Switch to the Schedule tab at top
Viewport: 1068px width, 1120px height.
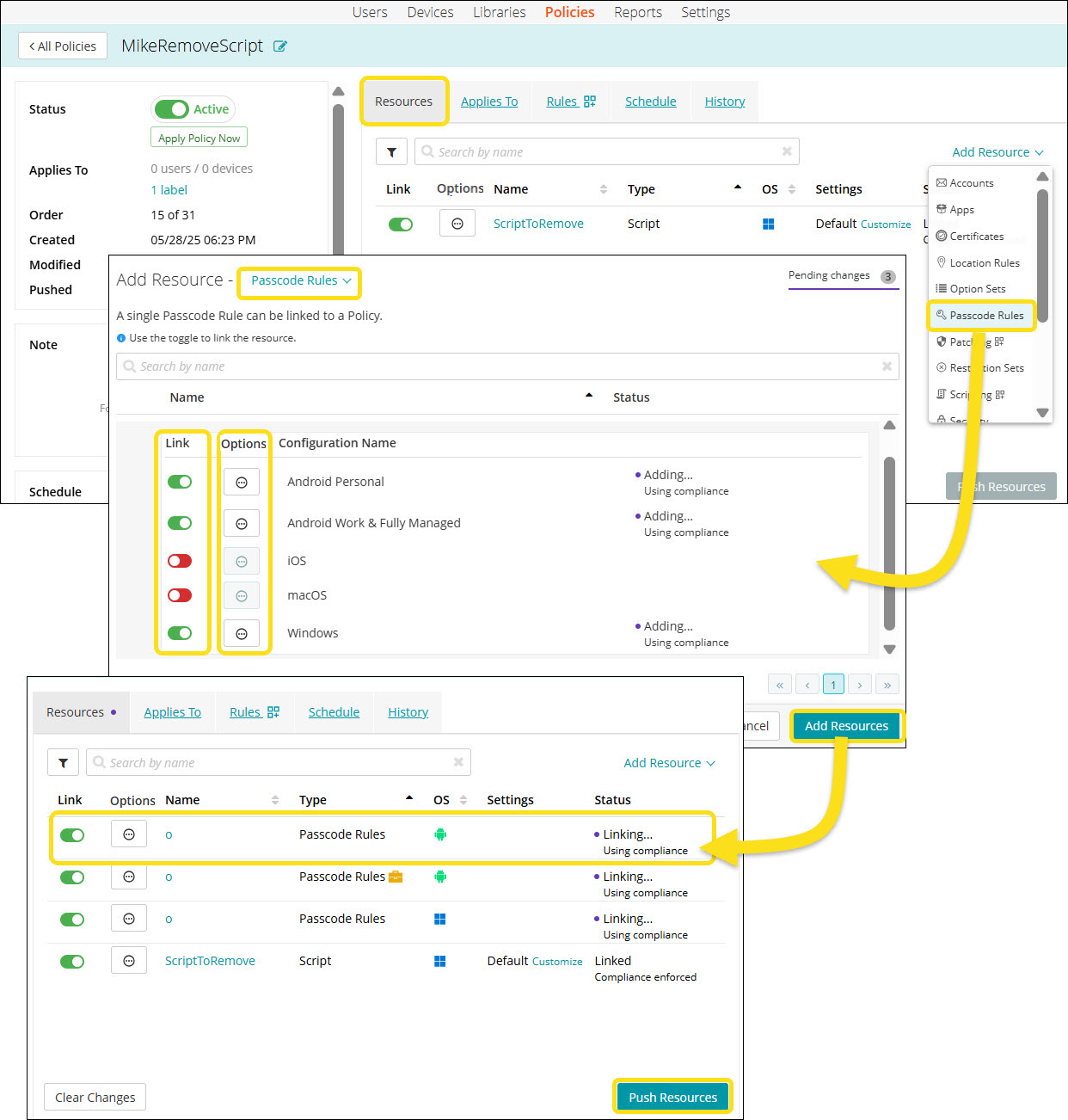pos(650,102)
